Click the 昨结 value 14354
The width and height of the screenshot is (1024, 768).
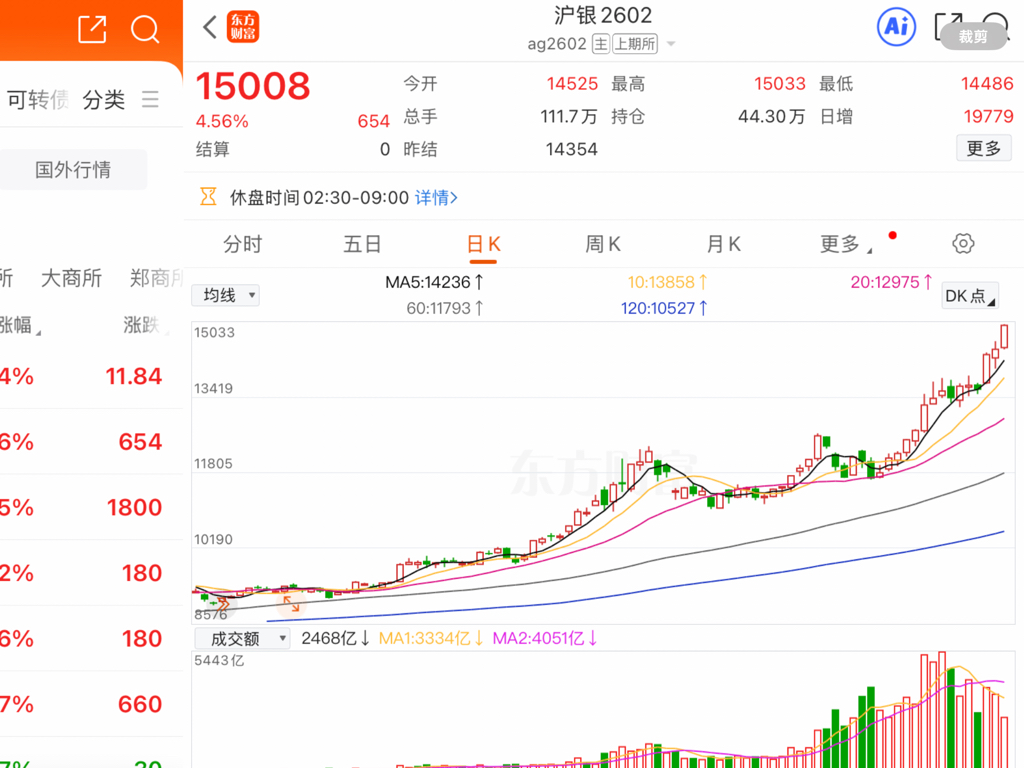[571, 150]
